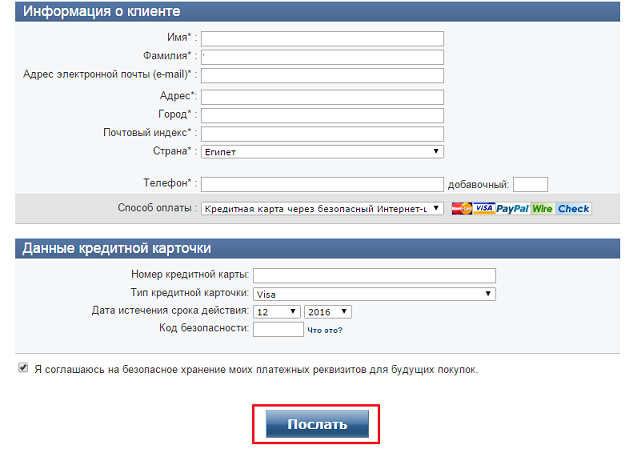Click the PayPal payment icon
625x449 pixels.
[x=513, y=208]
